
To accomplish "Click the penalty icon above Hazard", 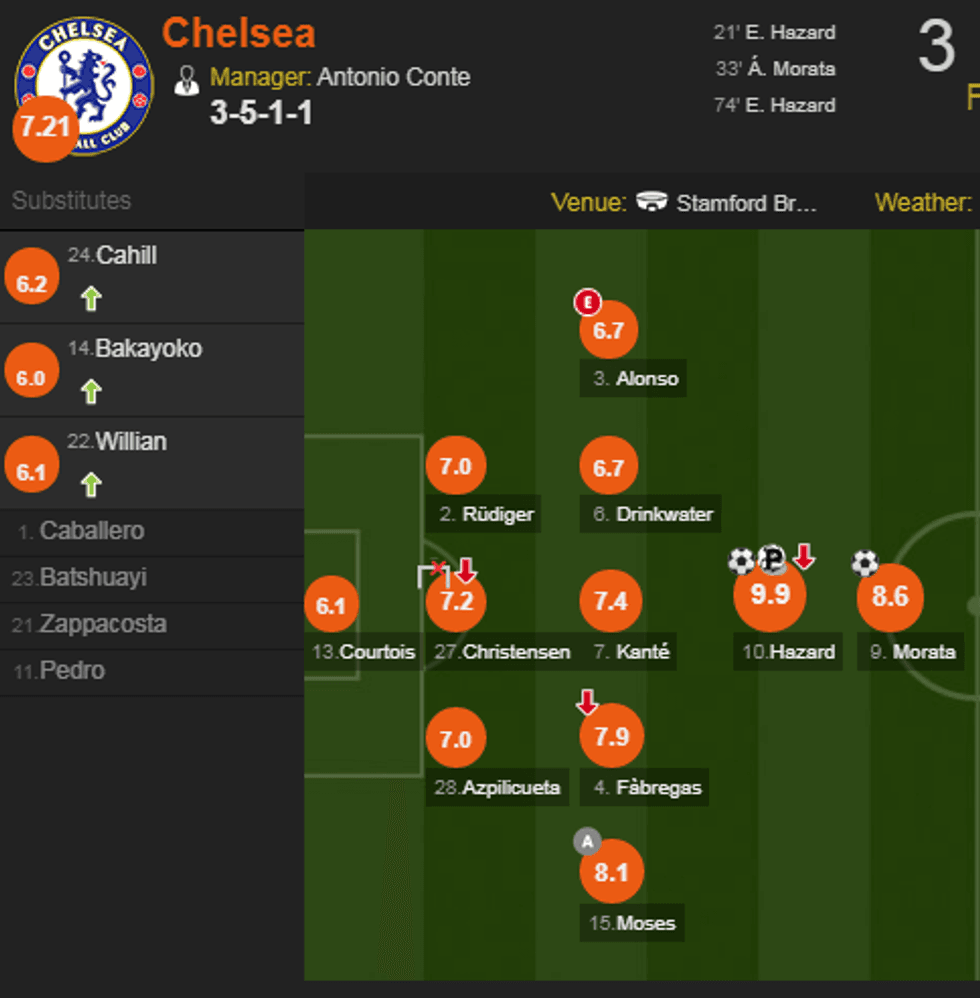I will point(772,560).
